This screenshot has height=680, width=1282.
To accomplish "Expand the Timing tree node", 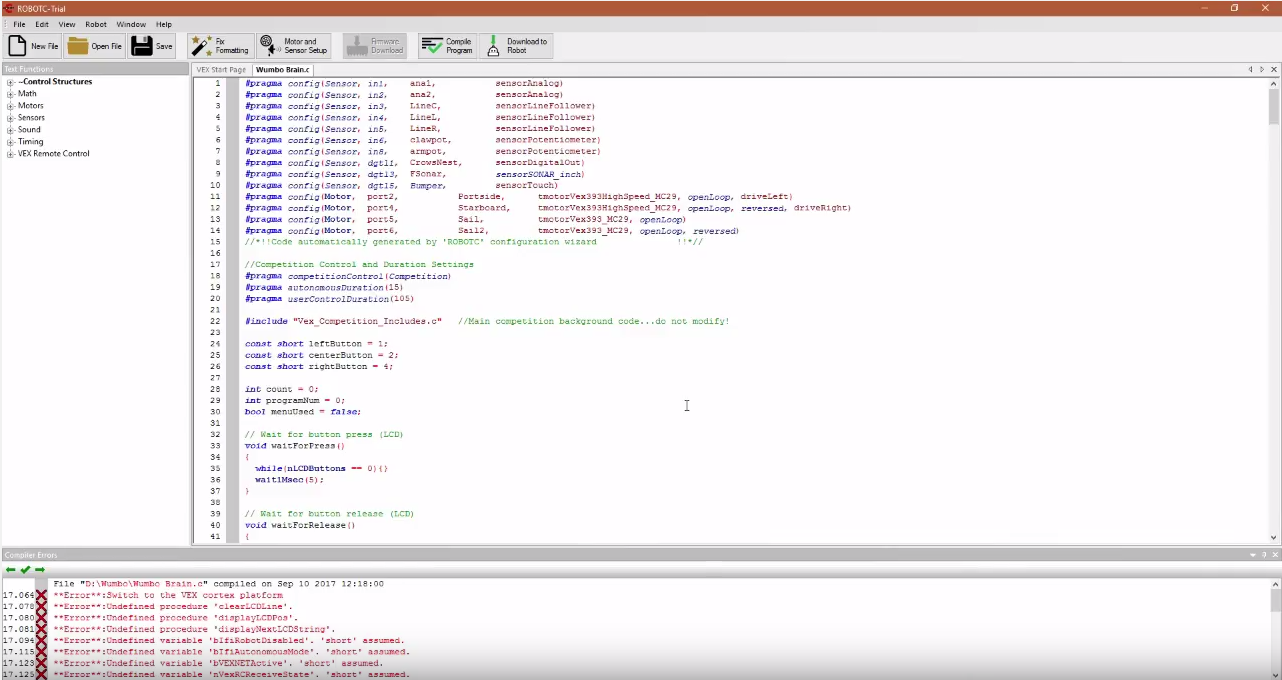I will click(x=10, y=142).
